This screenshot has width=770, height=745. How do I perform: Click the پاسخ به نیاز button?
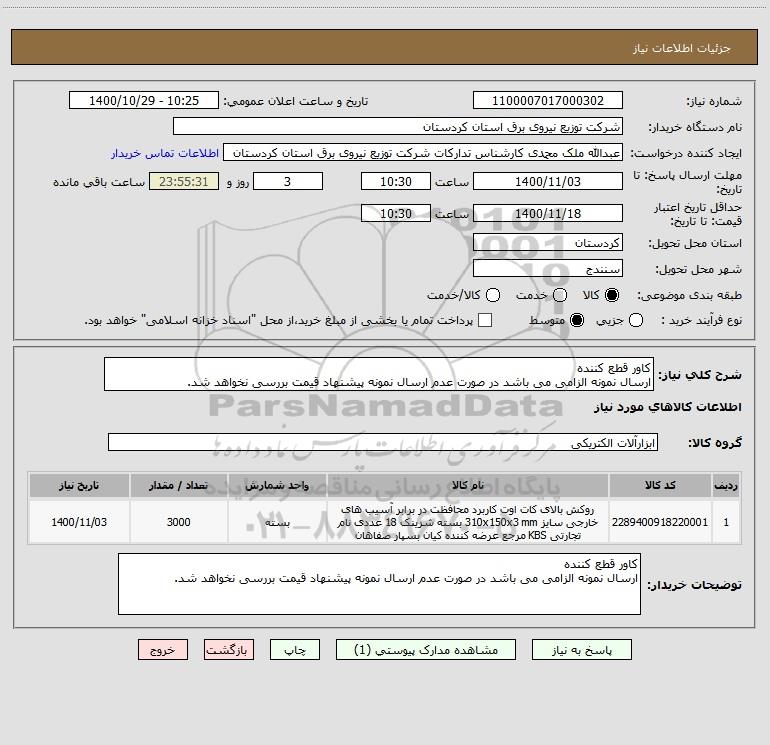coord(581,650)
